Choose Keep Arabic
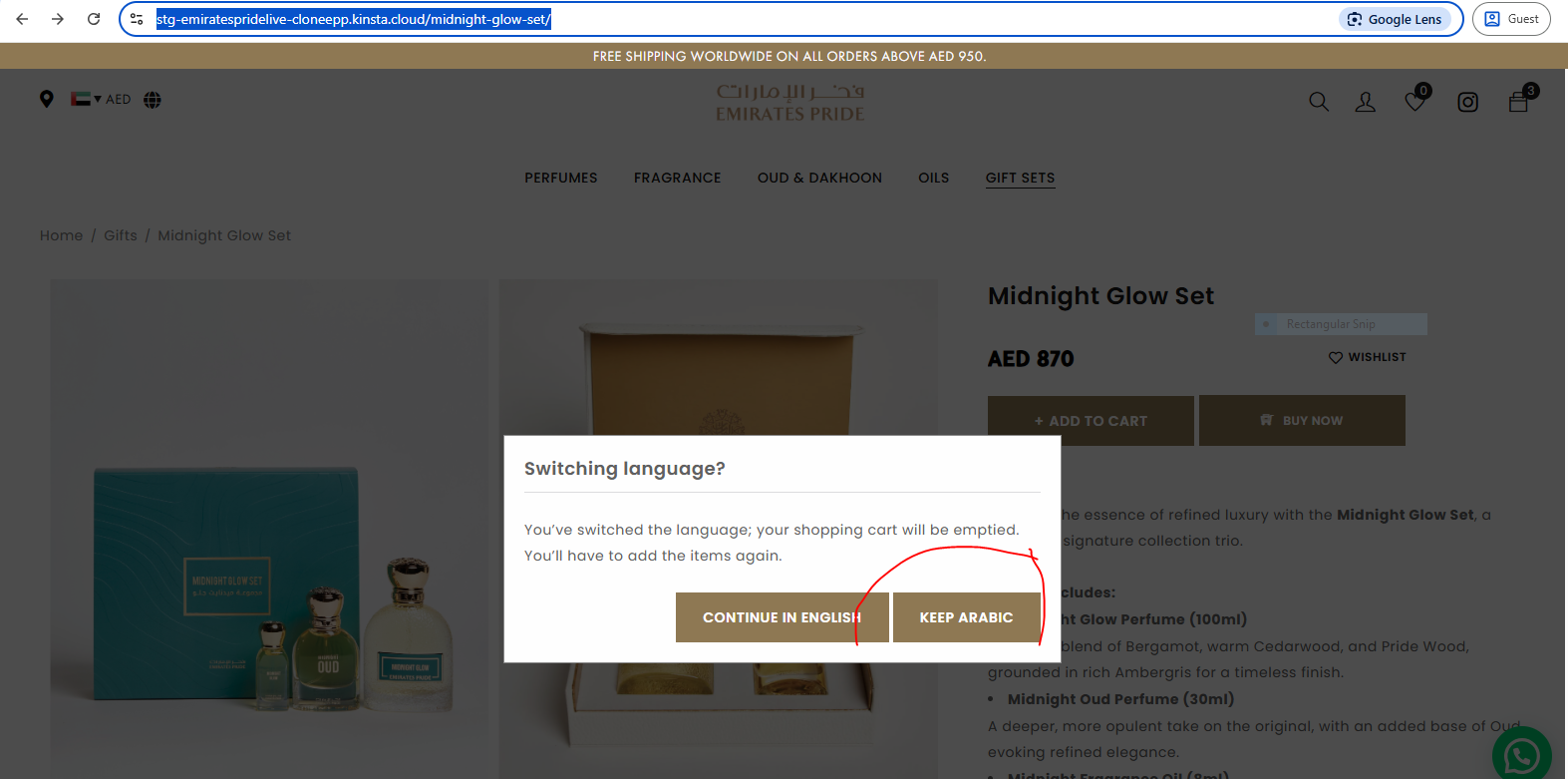1568x779 pixels. coord(966,617)
